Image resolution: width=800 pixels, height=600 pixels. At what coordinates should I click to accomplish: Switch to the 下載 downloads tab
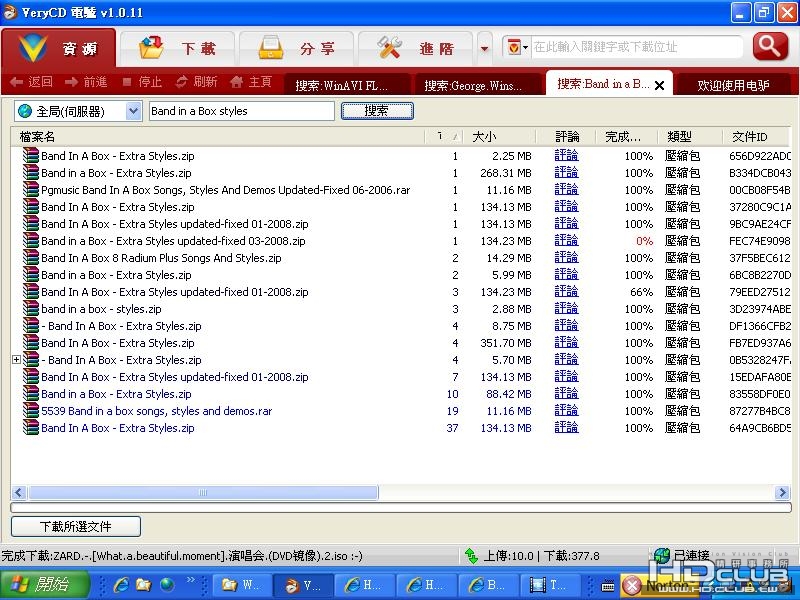pos(178,48)
